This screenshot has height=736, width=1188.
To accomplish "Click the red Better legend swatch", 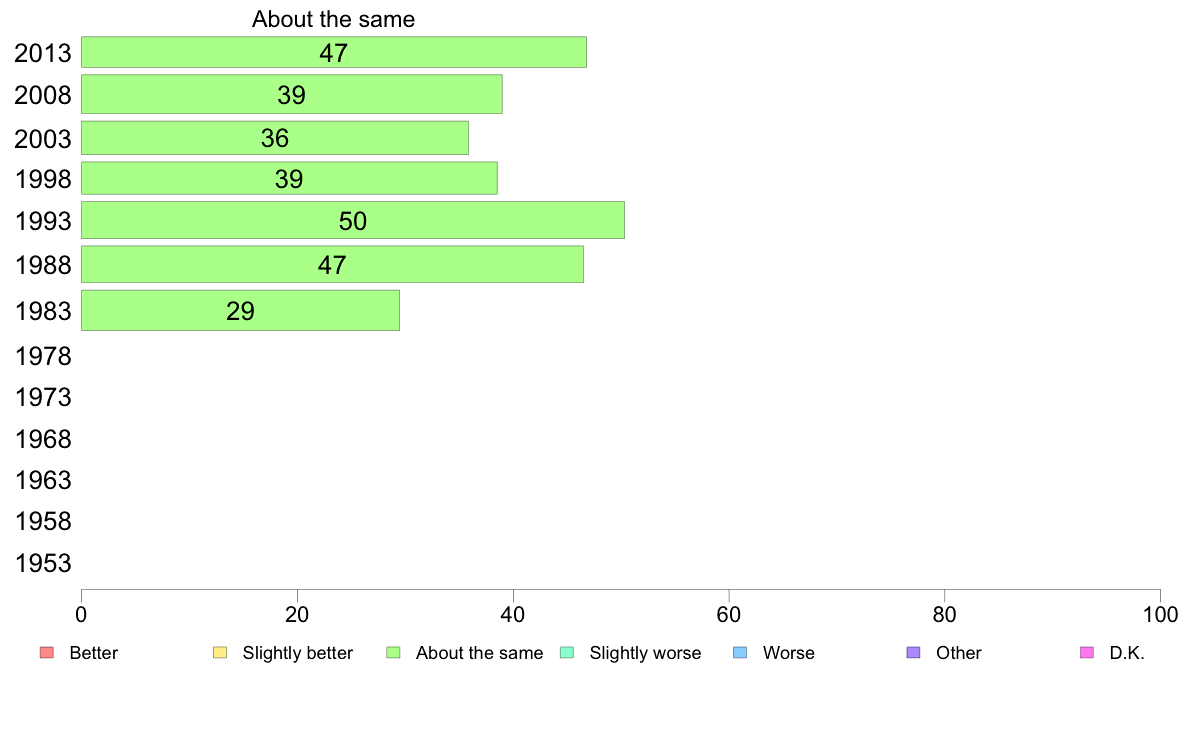I will coord(47,653).
